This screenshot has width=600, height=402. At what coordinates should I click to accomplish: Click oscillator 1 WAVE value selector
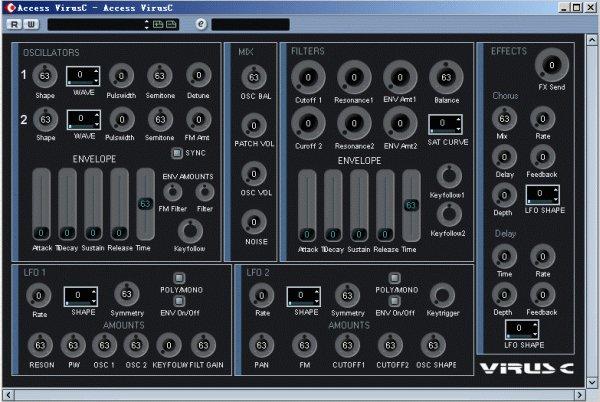click(x=83, y=76)
